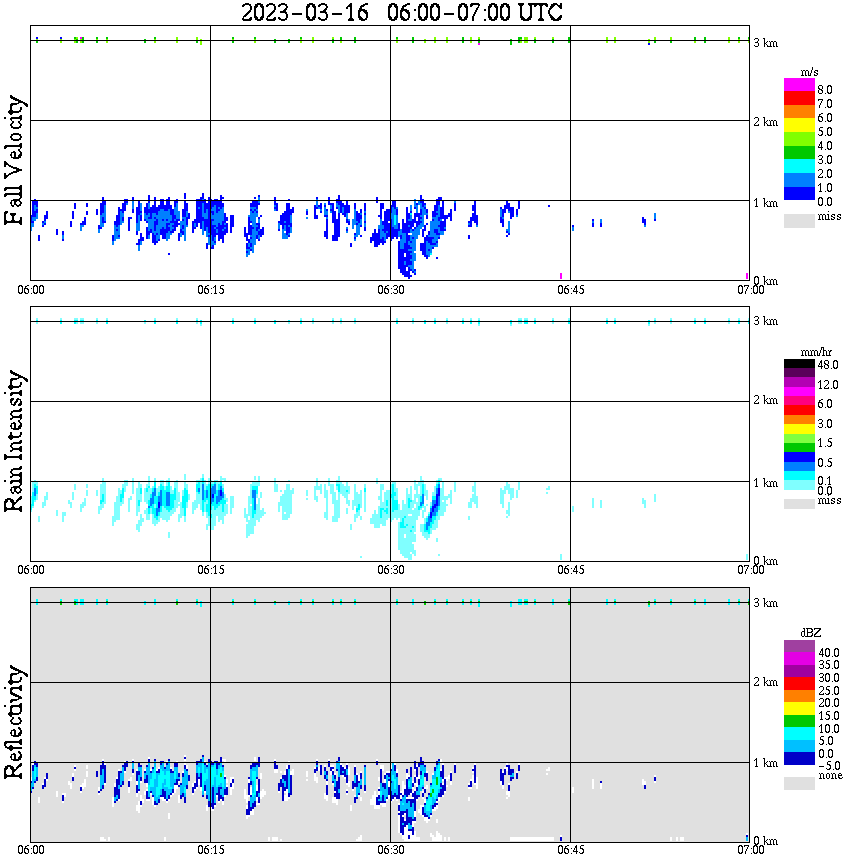Select magenta 8.0 swatch in velocity legend

point(799,85)
